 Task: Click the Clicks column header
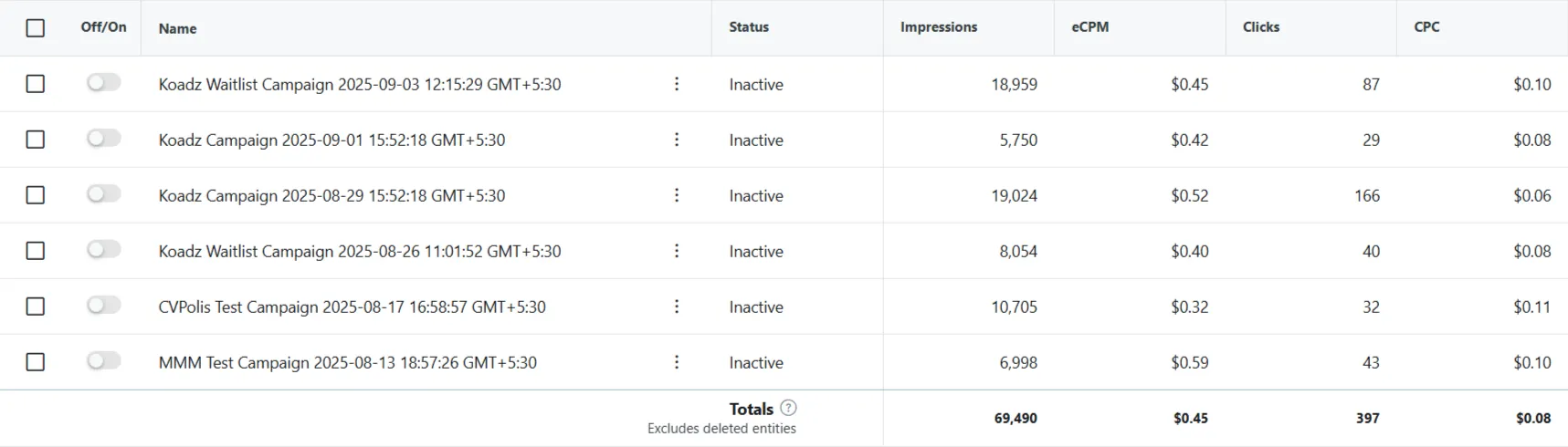coord(1261,27)
